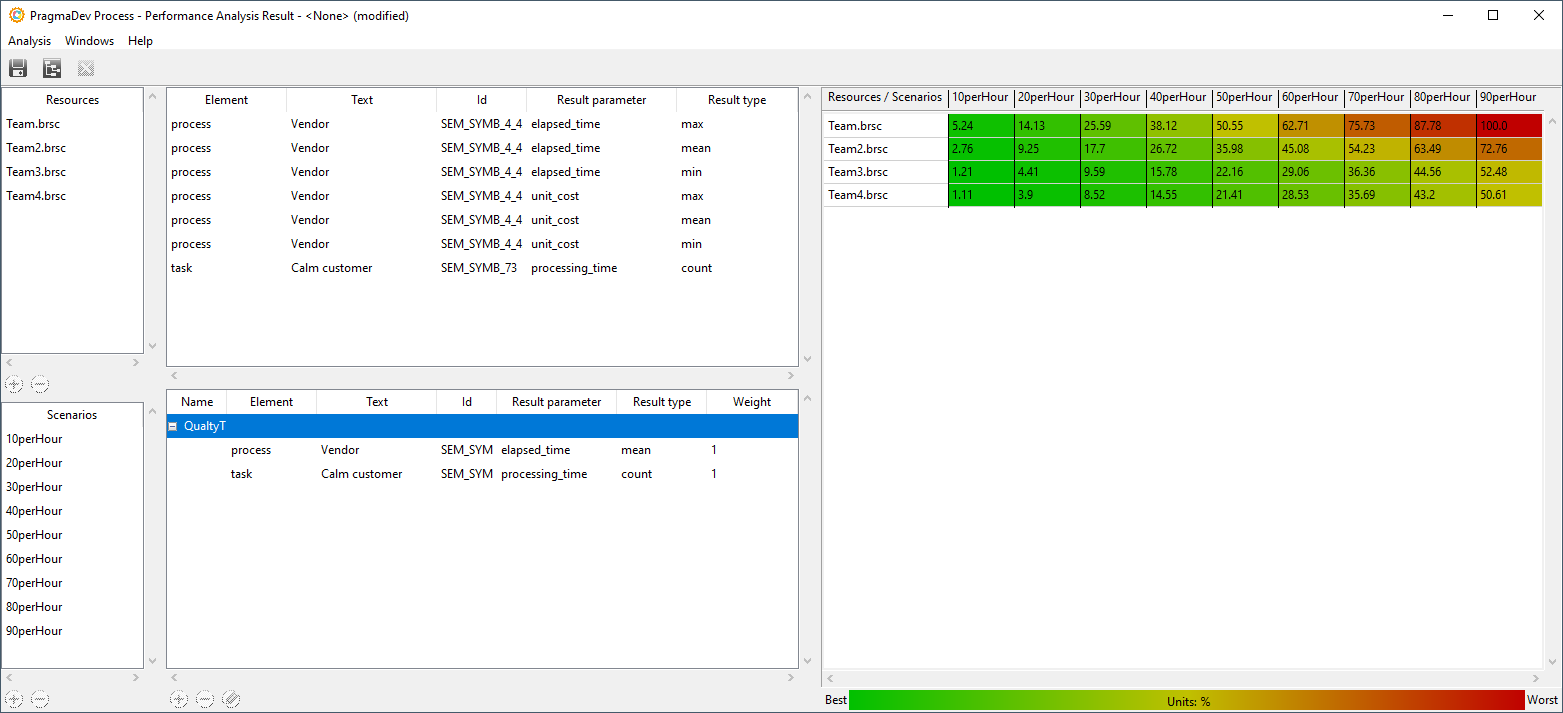Screen dimensions: 1563x713
Task: Collapse the QualtyT tree node
Action: tap(173, 427)
